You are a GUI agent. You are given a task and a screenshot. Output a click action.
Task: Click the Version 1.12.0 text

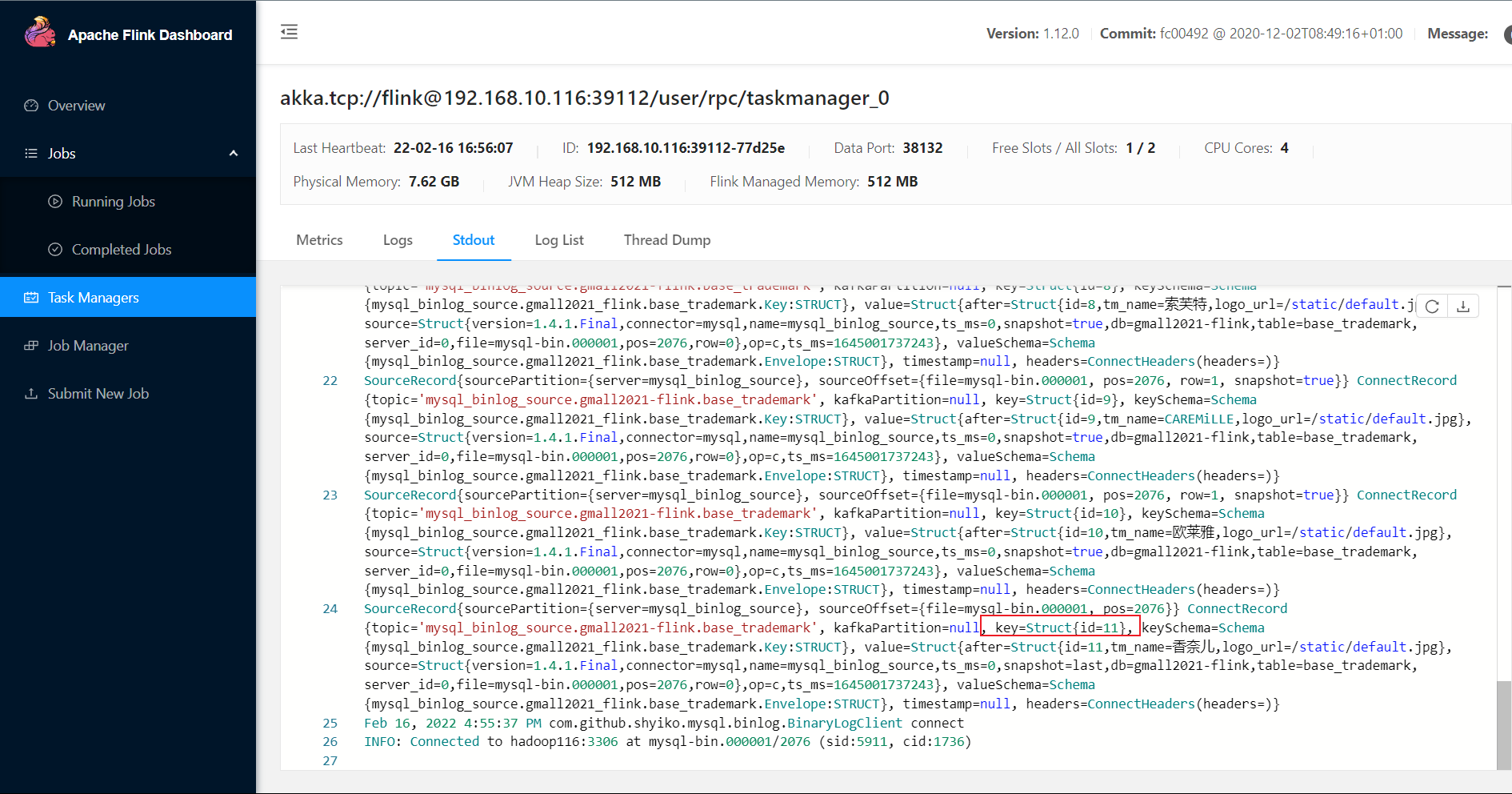click(1033, 34)
